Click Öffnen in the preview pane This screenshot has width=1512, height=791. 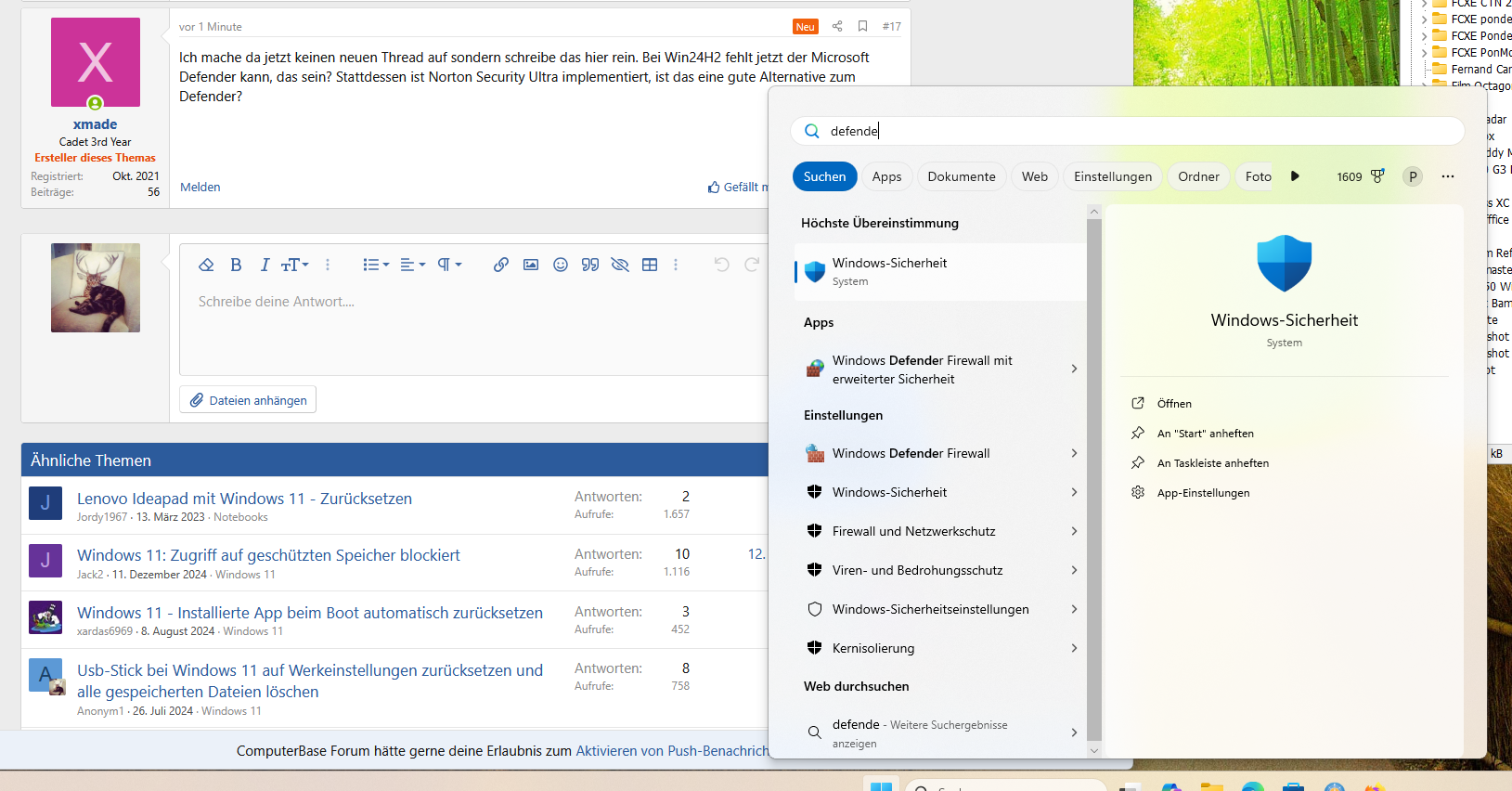(1174, 403)
